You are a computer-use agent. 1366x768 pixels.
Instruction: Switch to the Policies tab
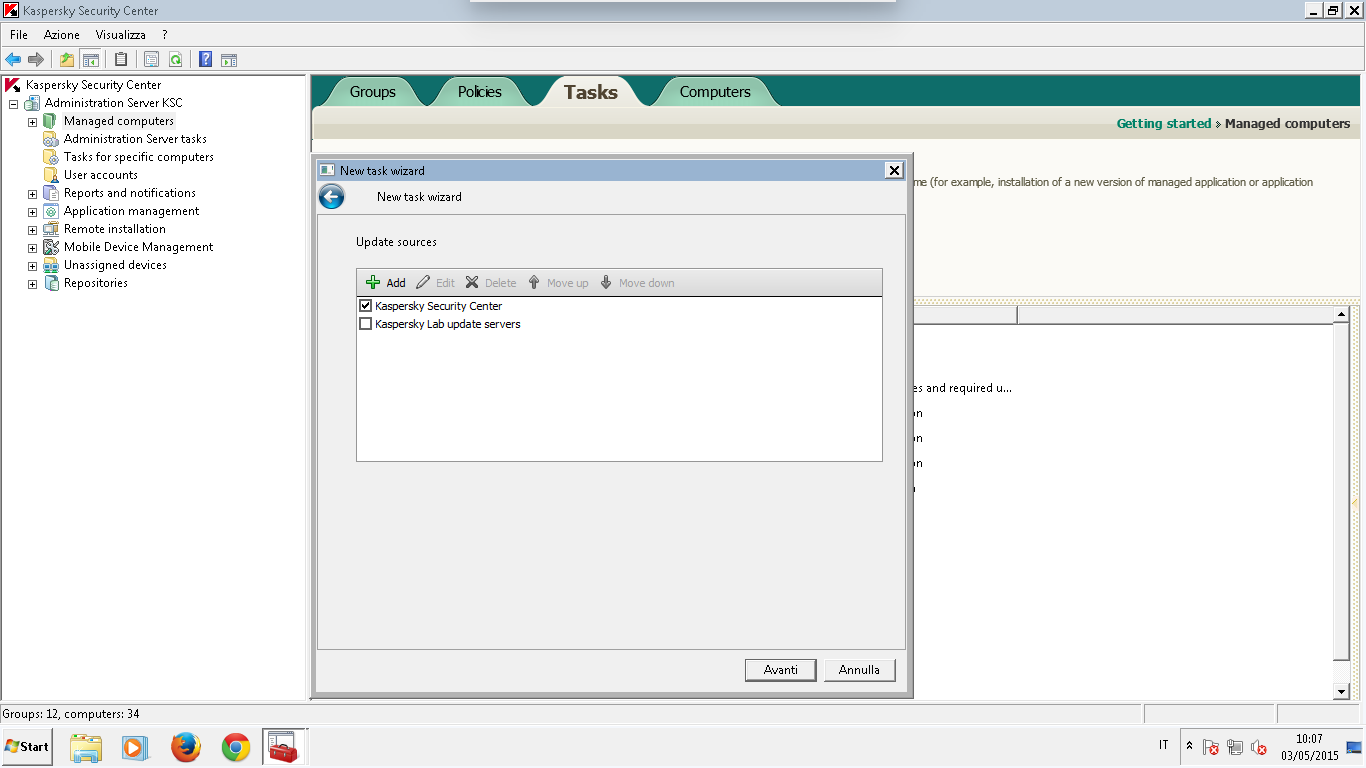[x=480, y=92]
